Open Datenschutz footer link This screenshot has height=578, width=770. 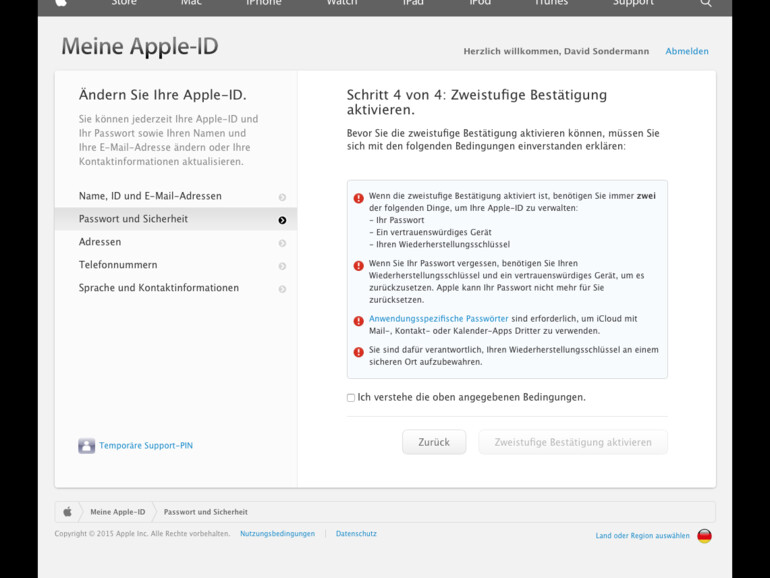356,533
